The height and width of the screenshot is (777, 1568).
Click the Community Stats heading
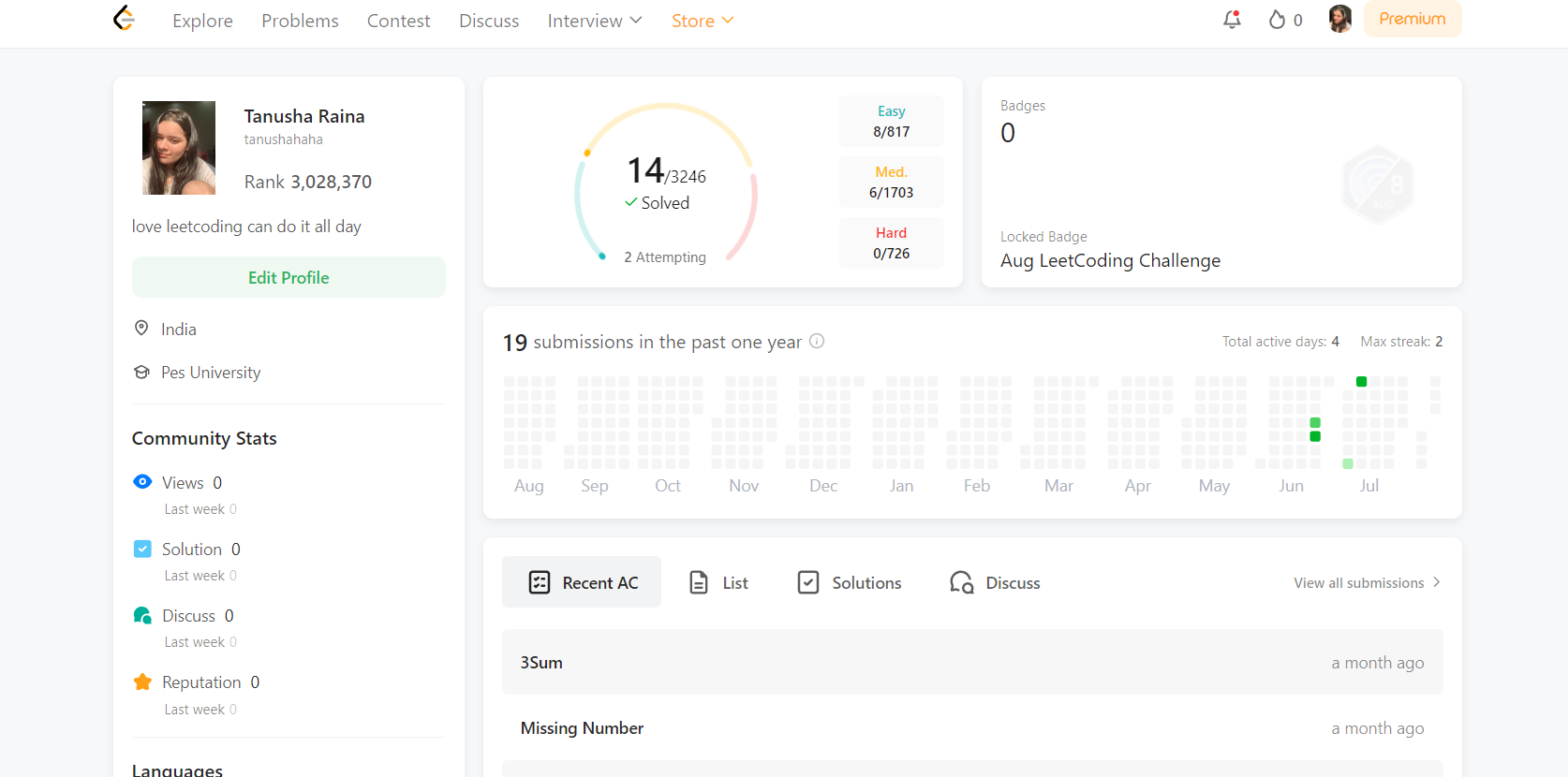204,438
